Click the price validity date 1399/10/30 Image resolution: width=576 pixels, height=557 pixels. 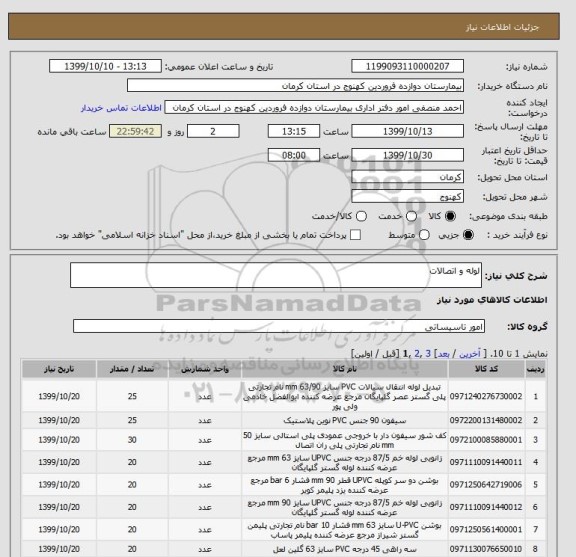407,155
